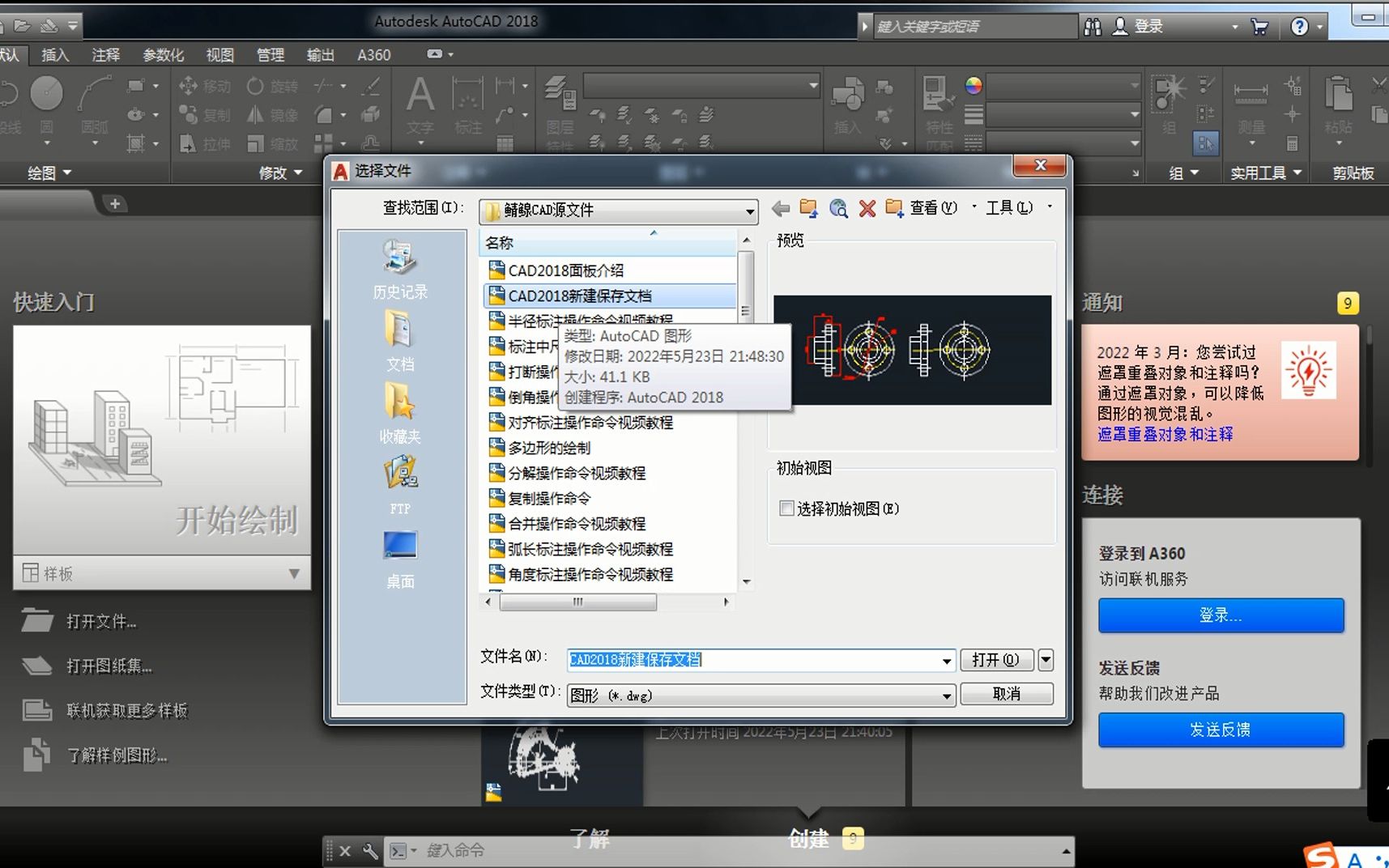Screen dimensions: 1389x868
Task: Switch to the 注释 ribbon tab
Action: click(x=105, y=54)
